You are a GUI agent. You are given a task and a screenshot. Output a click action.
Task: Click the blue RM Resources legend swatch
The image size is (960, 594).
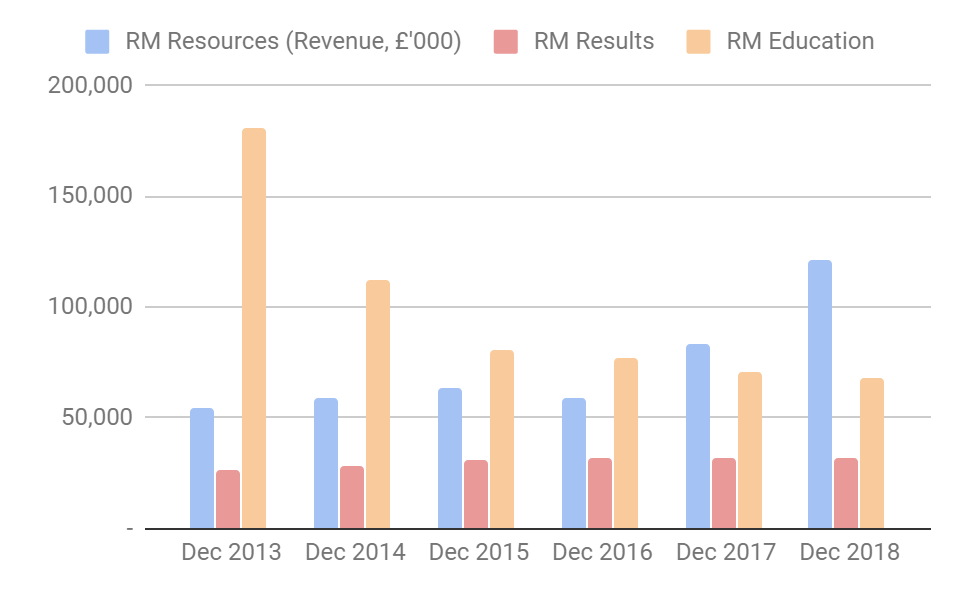coord(97,42)
